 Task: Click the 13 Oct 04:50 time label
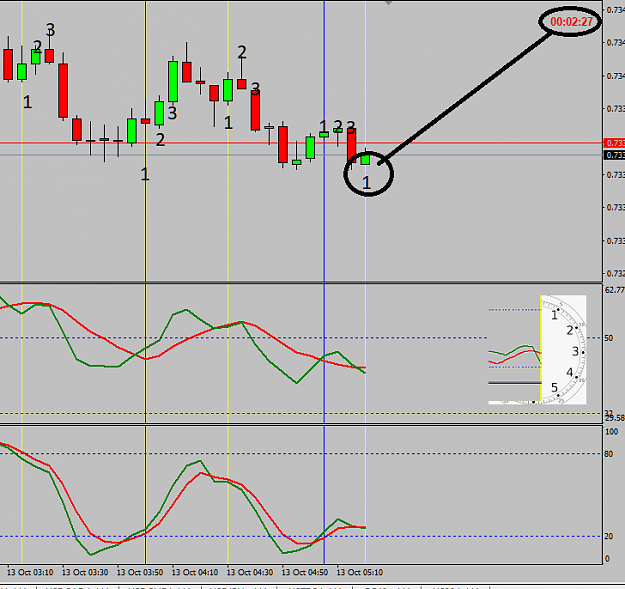click(305, 572)
